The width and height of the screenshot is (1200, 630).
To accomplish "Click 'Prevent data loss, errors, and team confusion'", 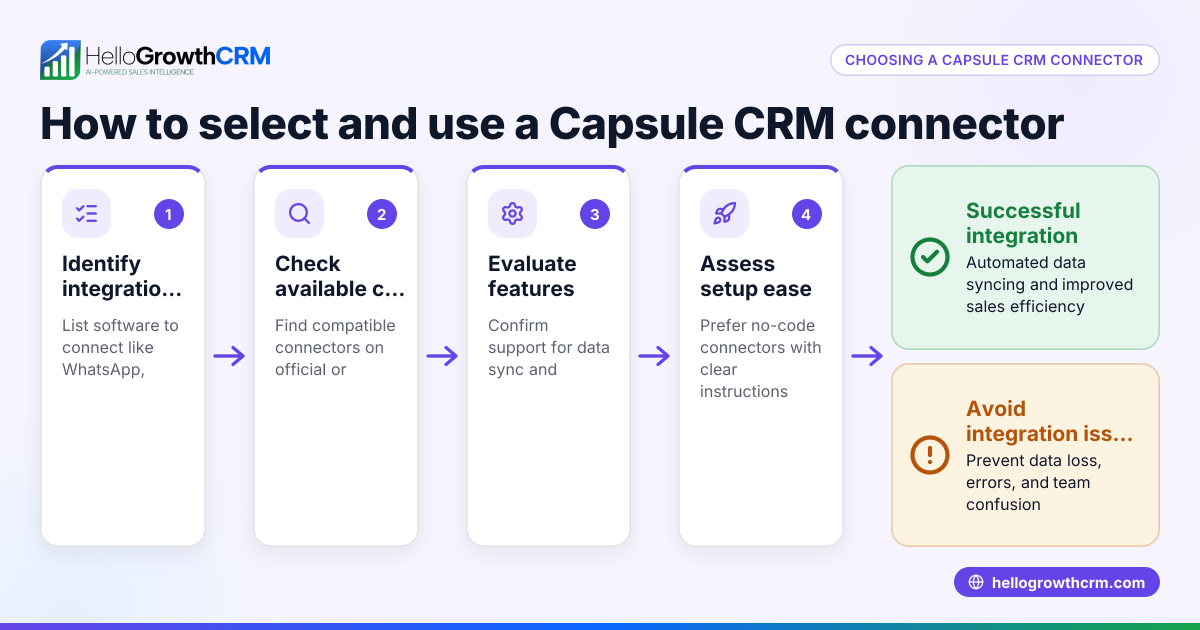I will click(1034, 482).
